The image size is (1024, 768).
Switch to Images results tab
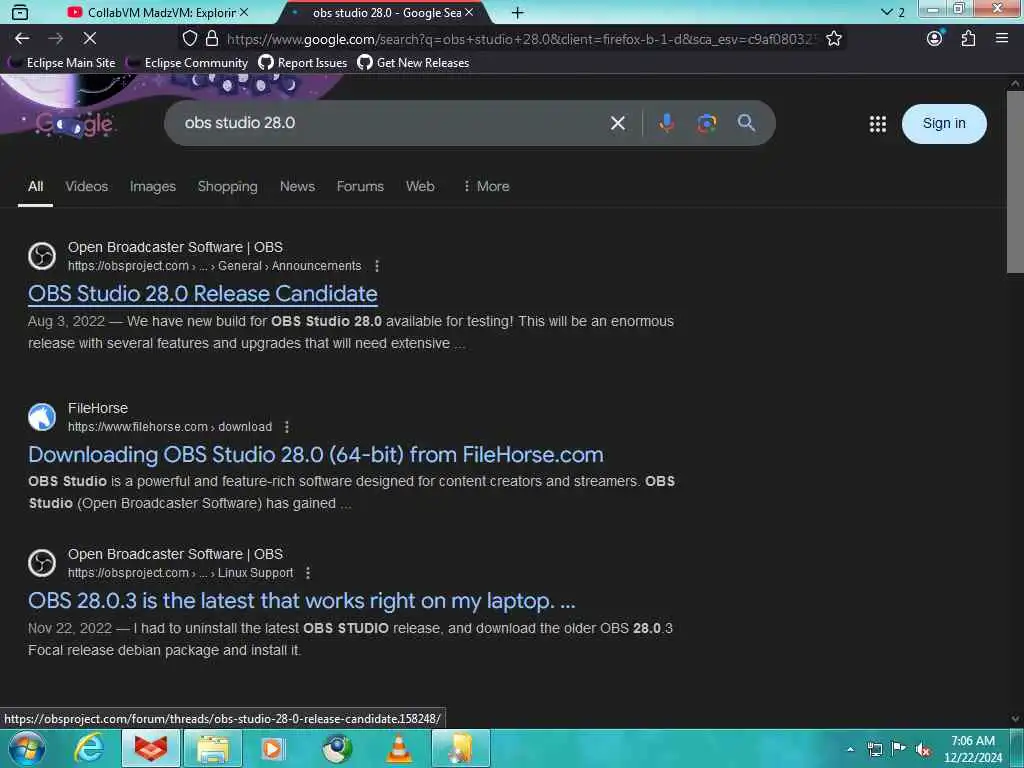click(152, 187)
